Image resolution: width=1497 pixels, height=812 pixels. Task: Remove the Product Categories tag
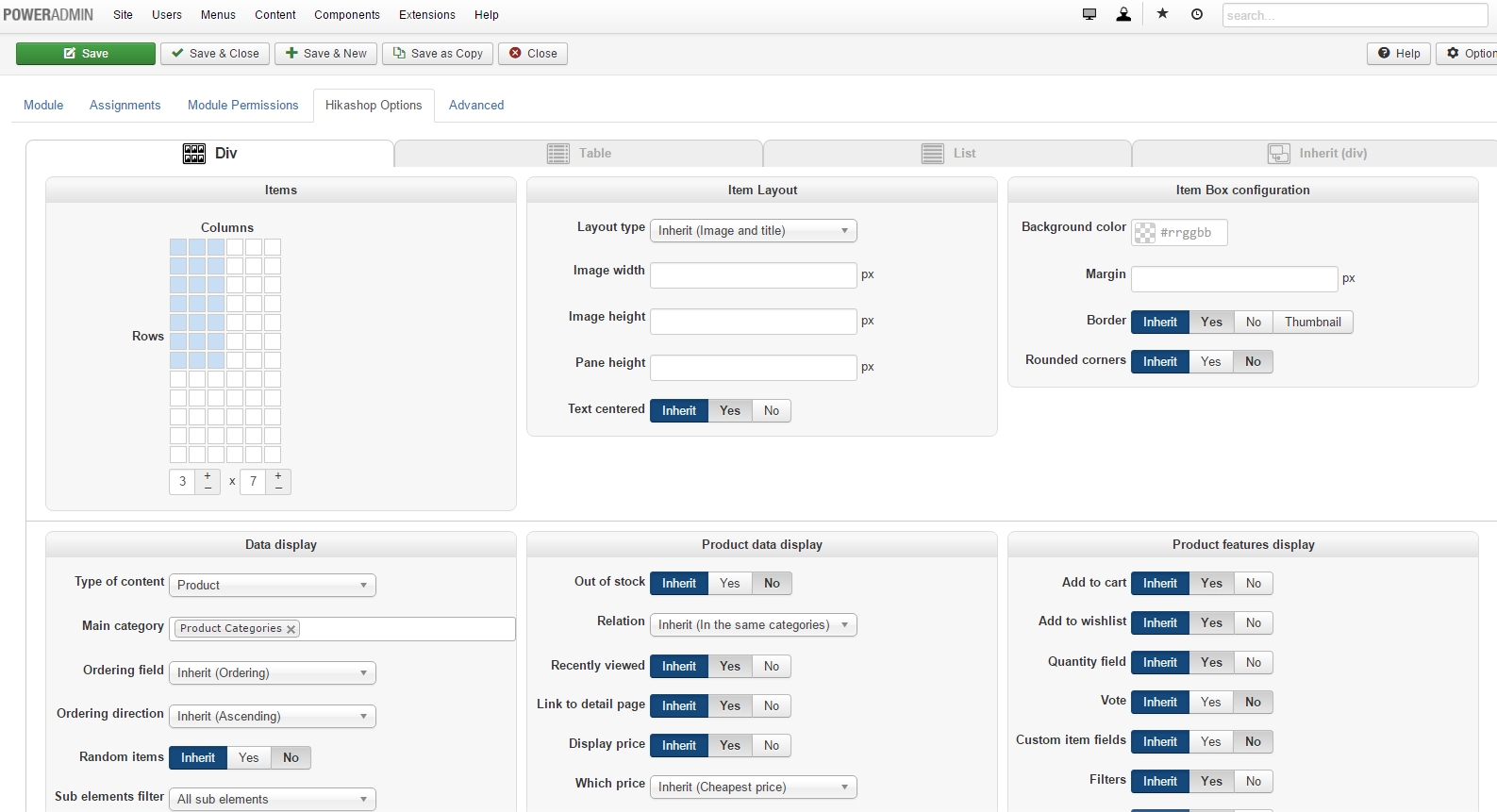291,629
